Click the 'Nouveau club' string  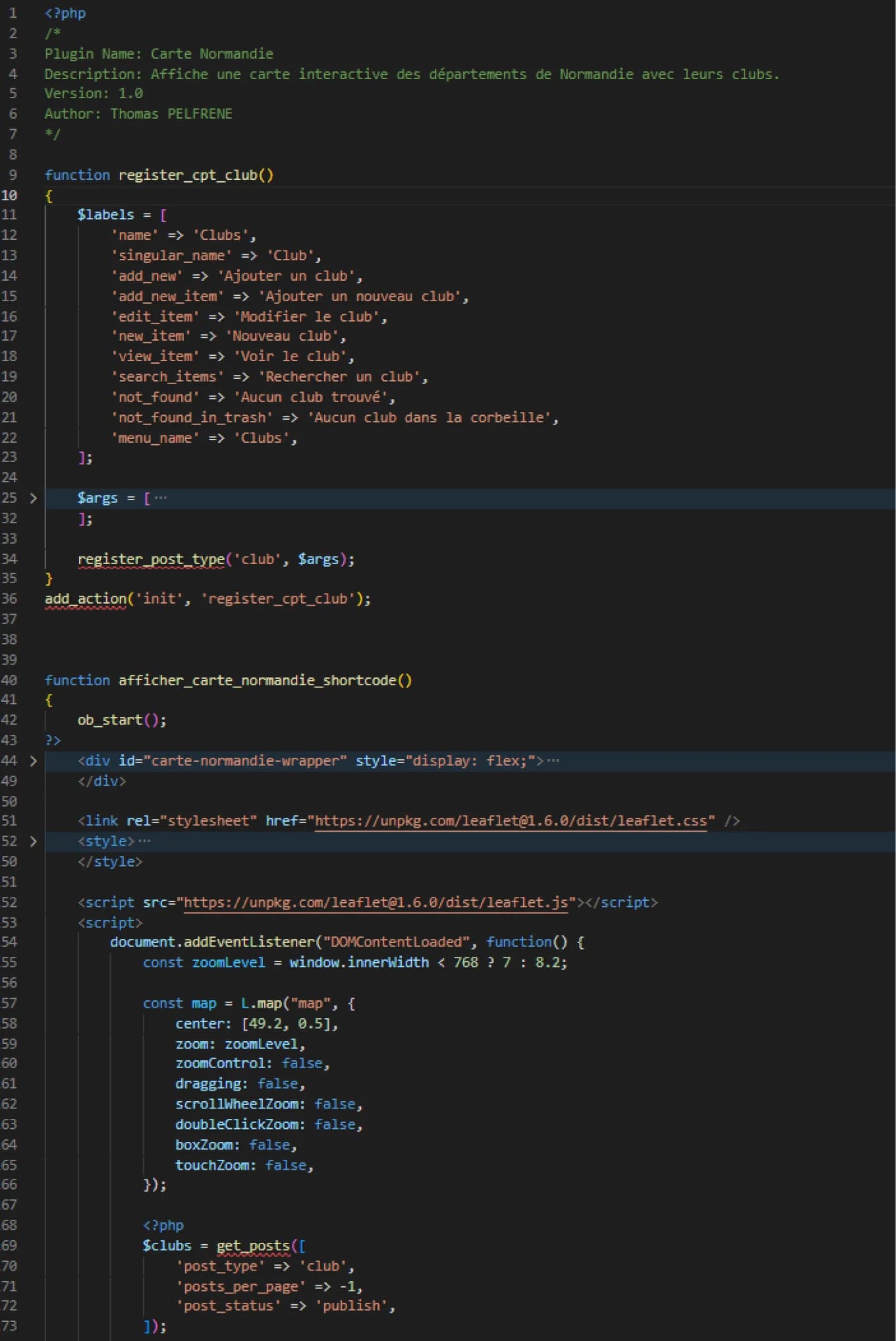(x=282, y=336)
